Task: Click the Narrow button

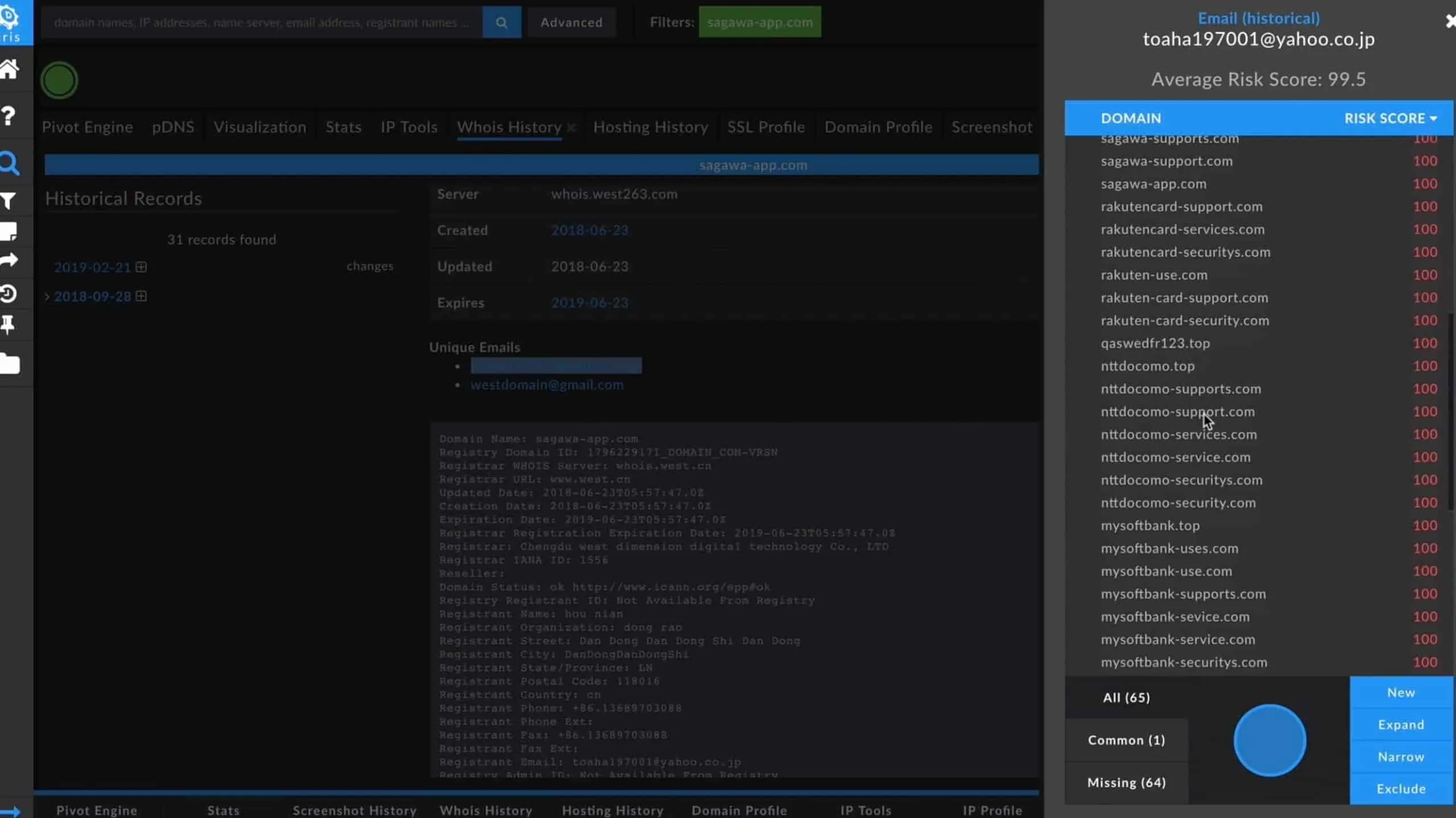Action: (x=1400, y=757)
